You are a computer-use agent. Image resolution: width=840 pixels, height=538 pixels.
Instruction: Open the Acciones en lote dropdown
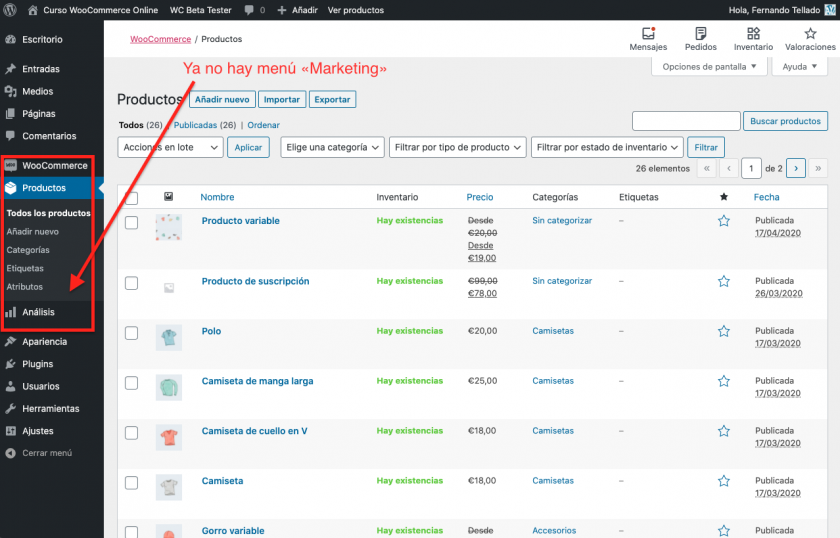pos(170,147)
